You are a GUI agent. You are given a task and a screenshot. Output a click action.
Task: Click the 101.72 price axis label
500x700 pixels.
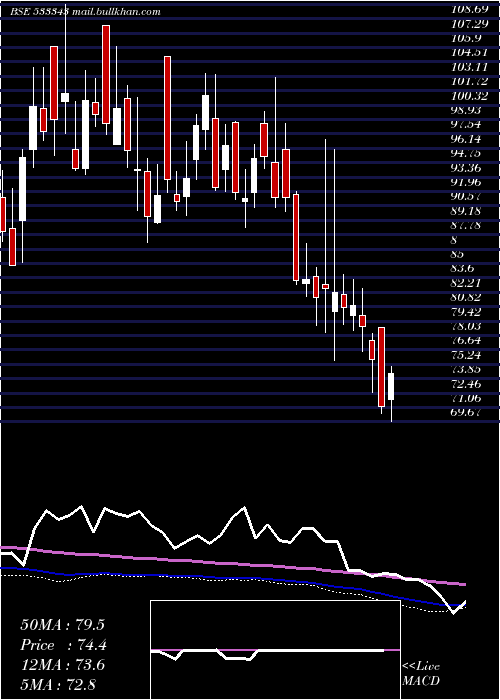point(469,81)
